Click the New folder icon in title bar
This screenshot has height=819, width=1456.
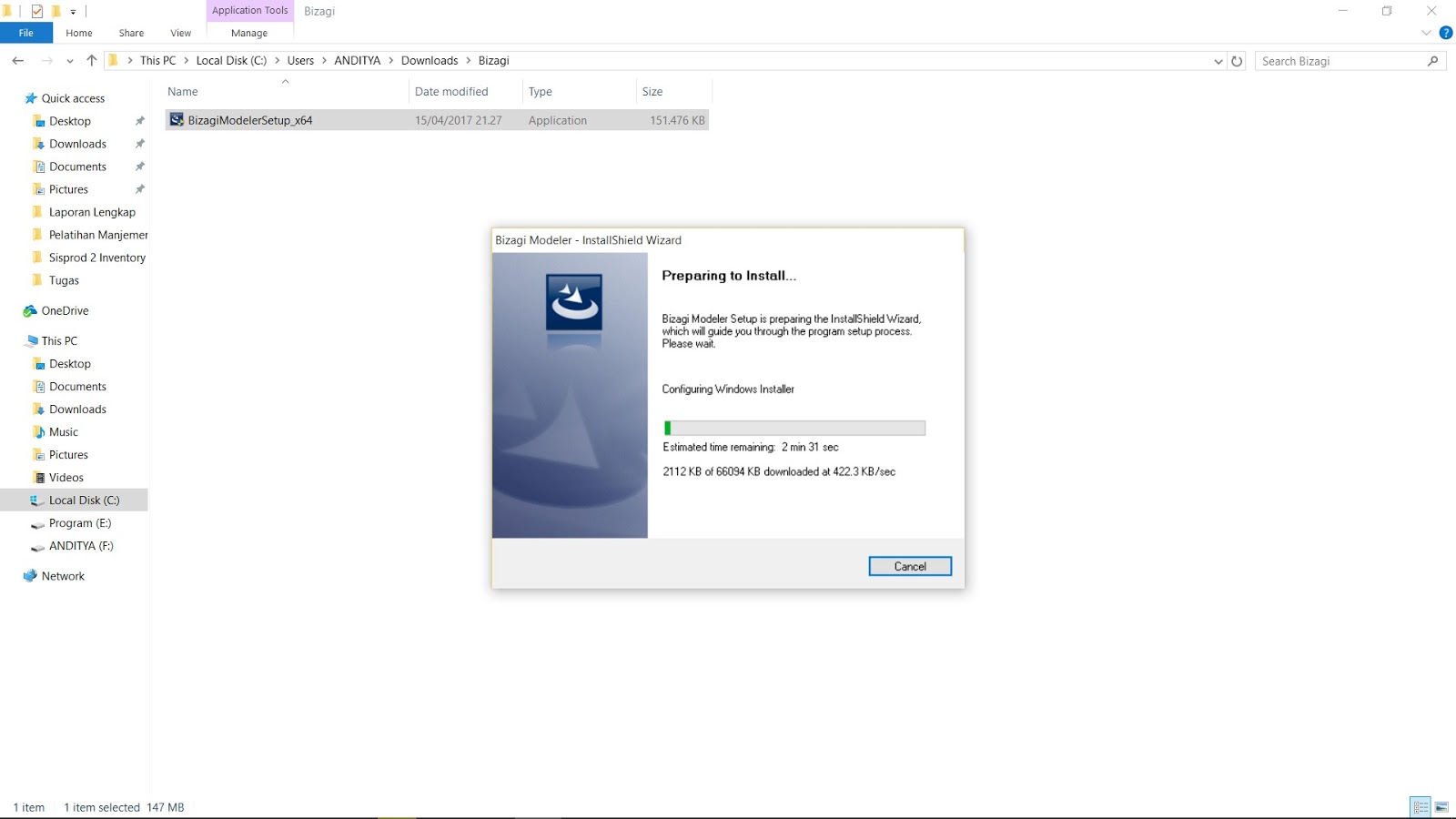click(x=56, y=11)
